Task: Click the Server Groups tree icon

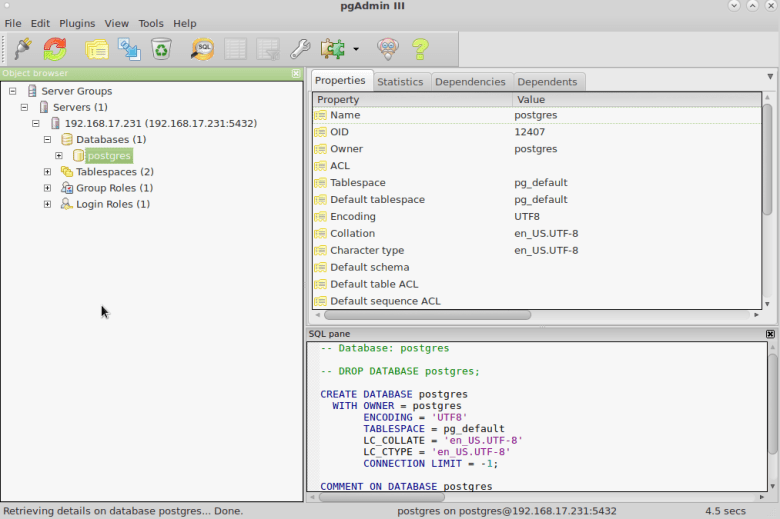Action: point(32,91)
